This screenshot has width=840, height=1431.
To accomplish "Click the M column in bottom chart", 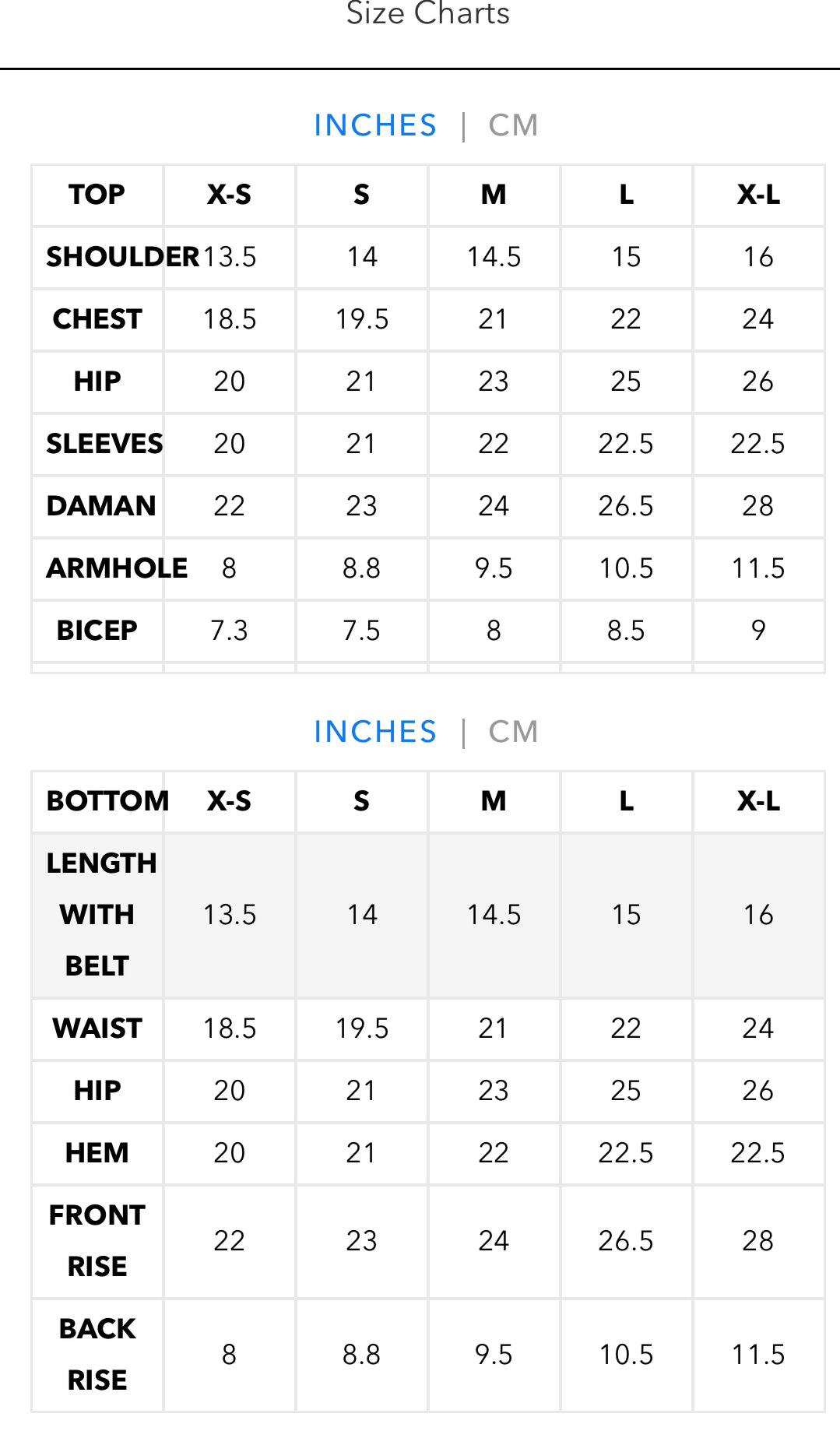I will pyautogui.click(x=494, y=801).
